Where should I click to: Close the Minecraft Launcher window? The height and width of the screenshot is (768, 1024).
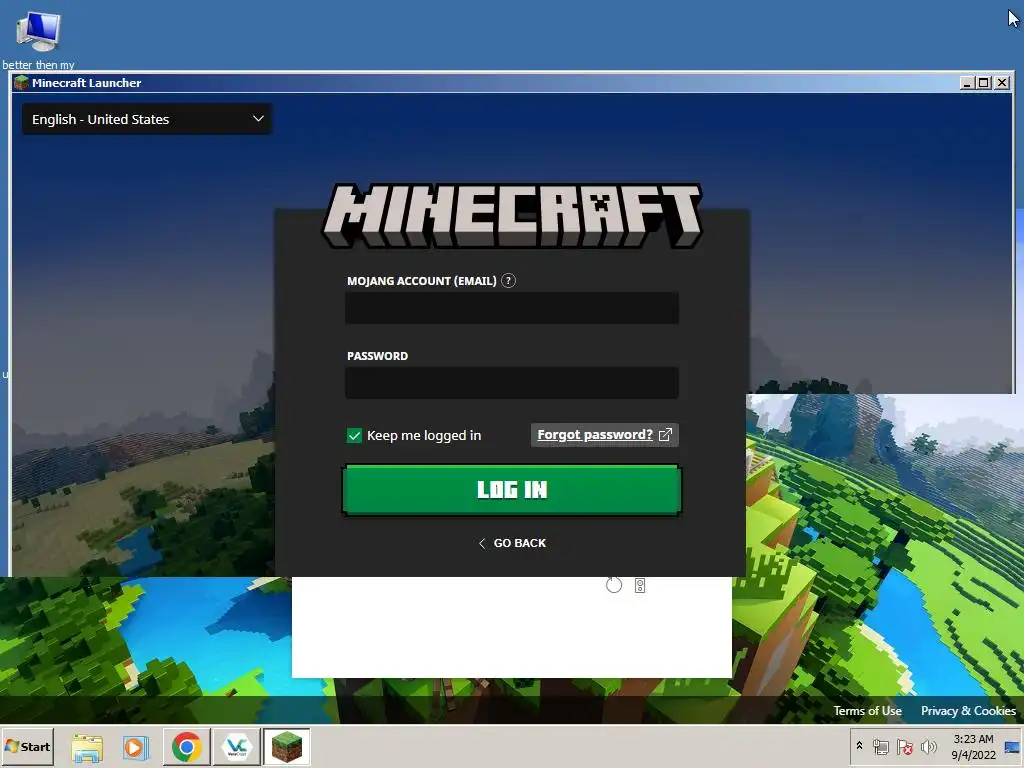pos(1002,83)
